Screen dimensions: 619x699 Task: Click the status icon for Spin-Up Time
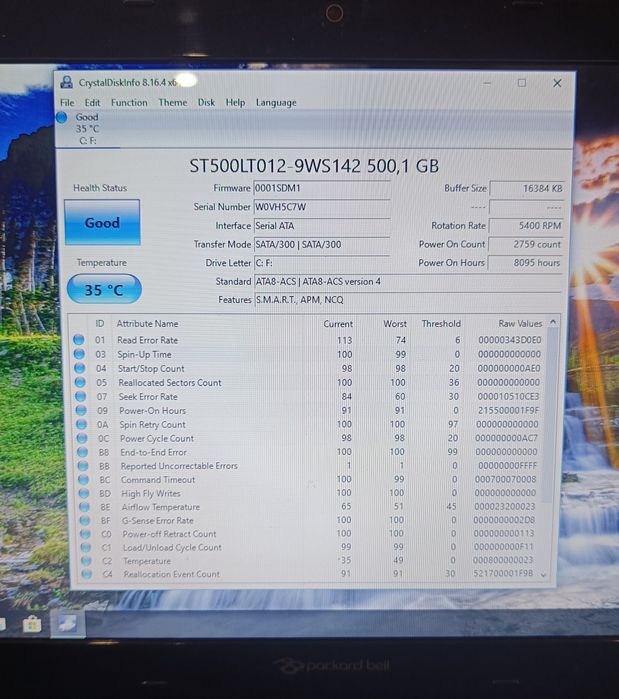[79, 354]
